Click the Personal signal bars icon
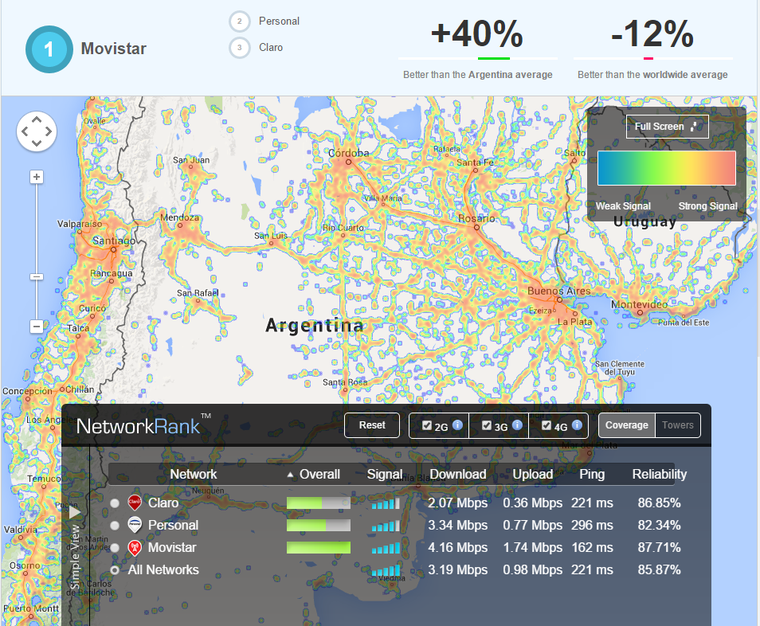This screenshot has height=626, width=760. click(x=386, y=526)
